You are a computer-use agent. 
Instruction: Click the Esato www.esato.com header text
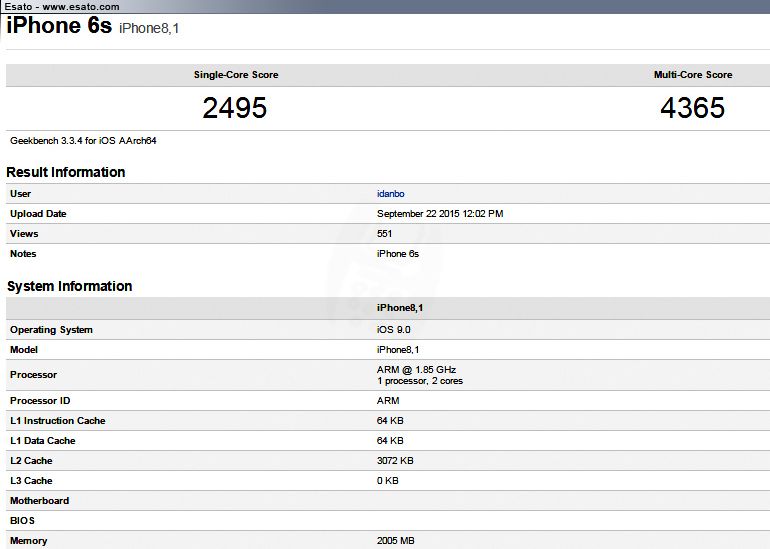(x=61, y=7)
